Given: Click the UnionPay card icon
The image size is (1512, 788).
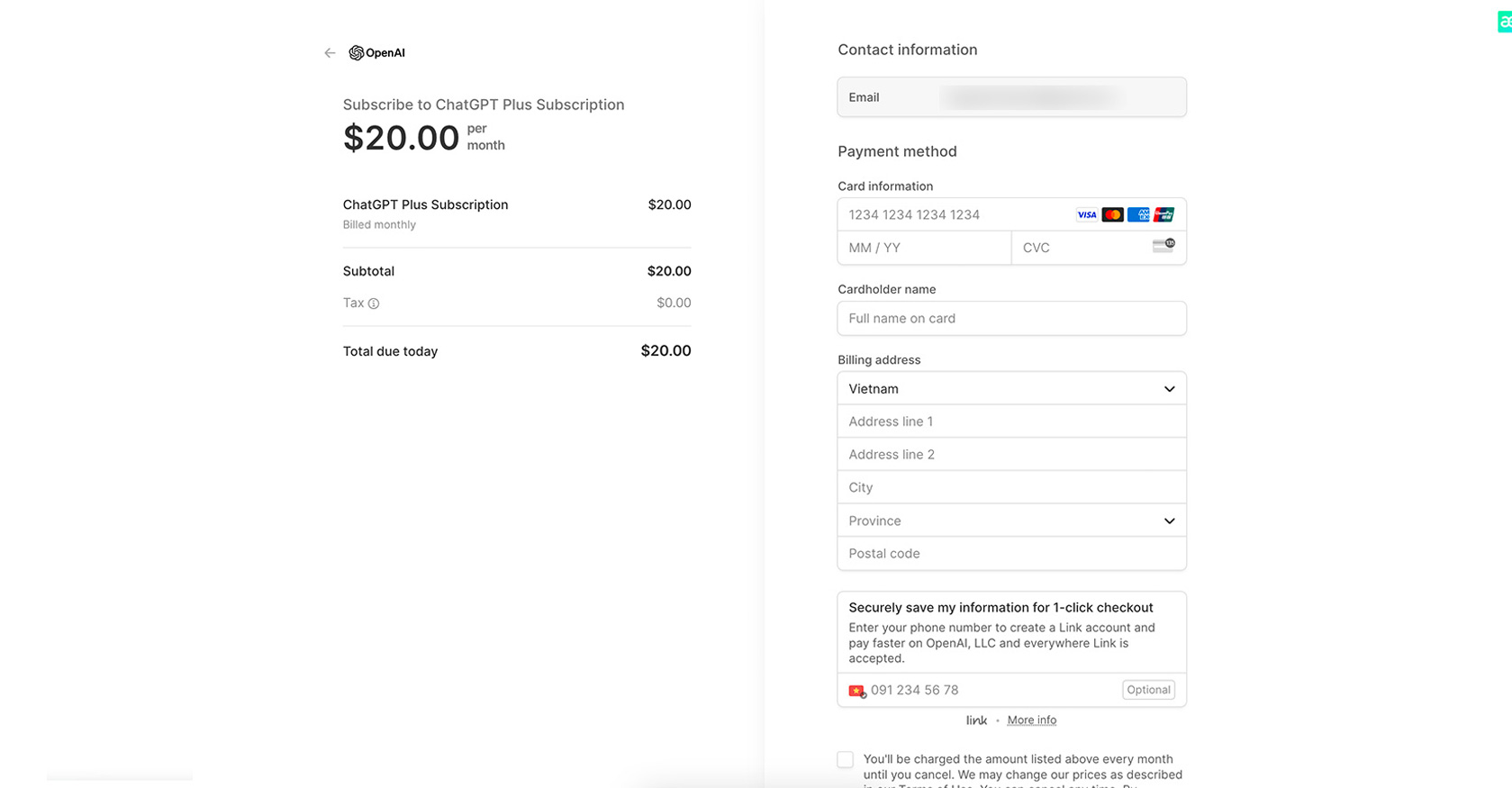Looking at the screenshot, I should (1164, 214).
